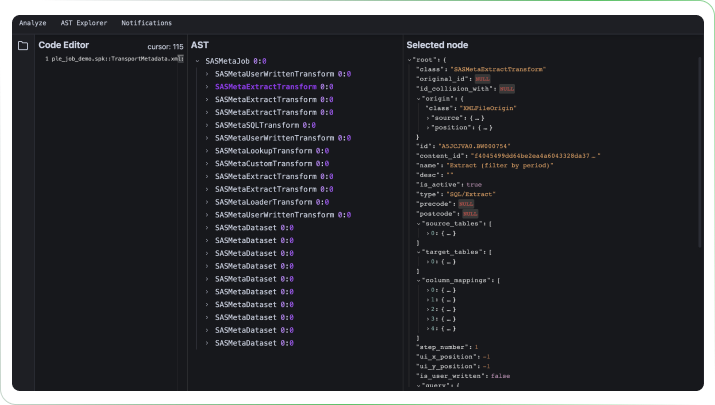715x405 pixels.
Task: Collapse the "root" JSON node
Action: (x=409, y=60)
